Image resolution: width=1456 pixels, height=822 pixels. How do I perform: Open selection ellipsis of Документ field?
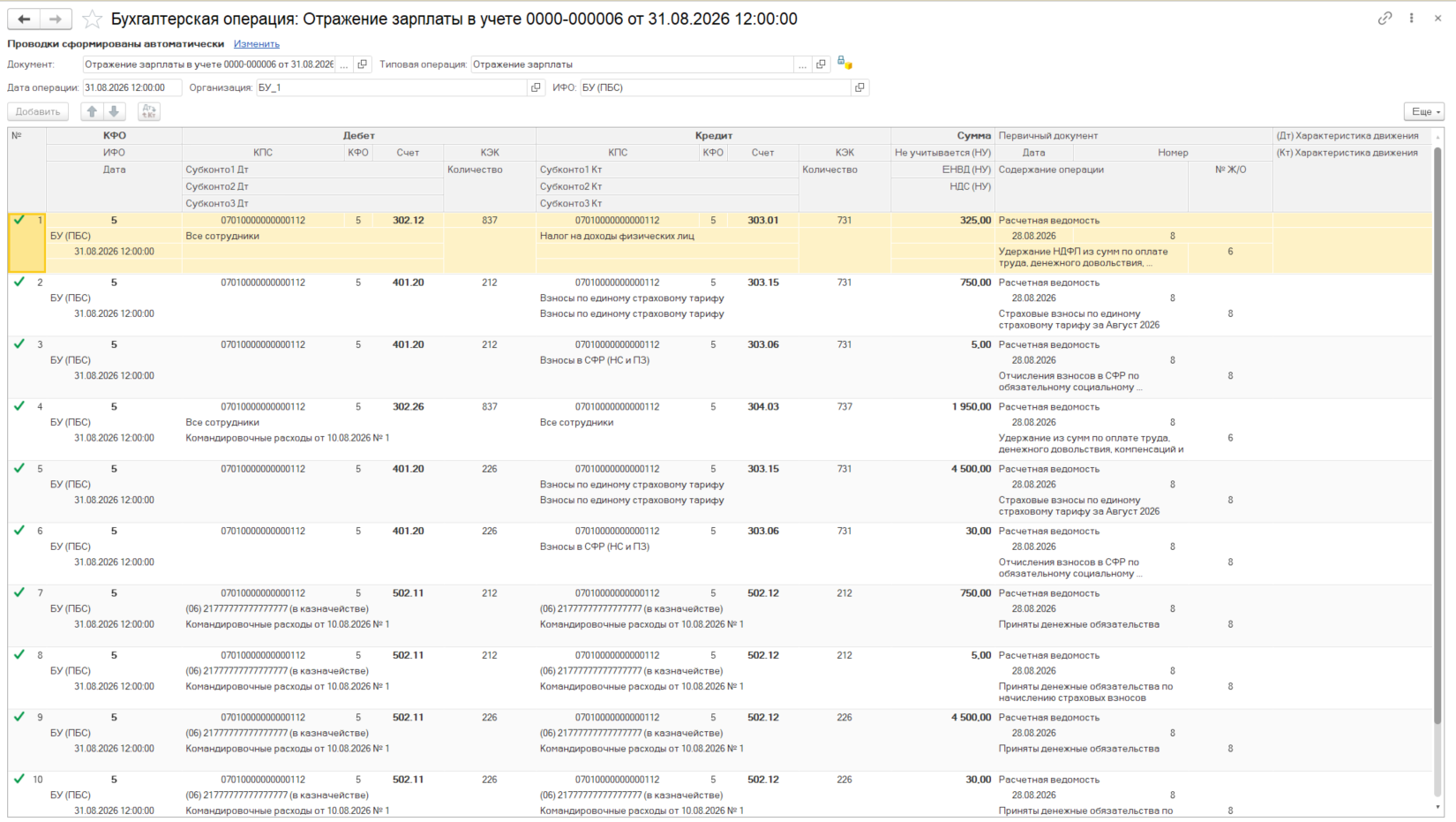(x=344, y=64)
